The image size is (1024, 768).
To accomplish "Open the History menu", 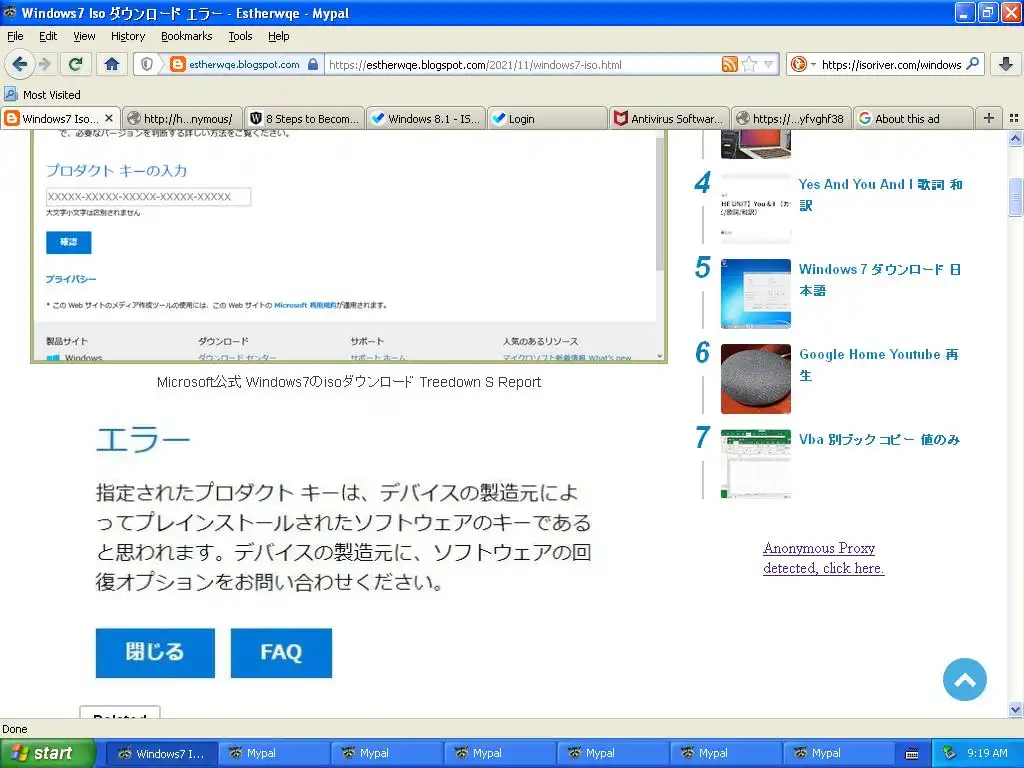I will (127, 36).
